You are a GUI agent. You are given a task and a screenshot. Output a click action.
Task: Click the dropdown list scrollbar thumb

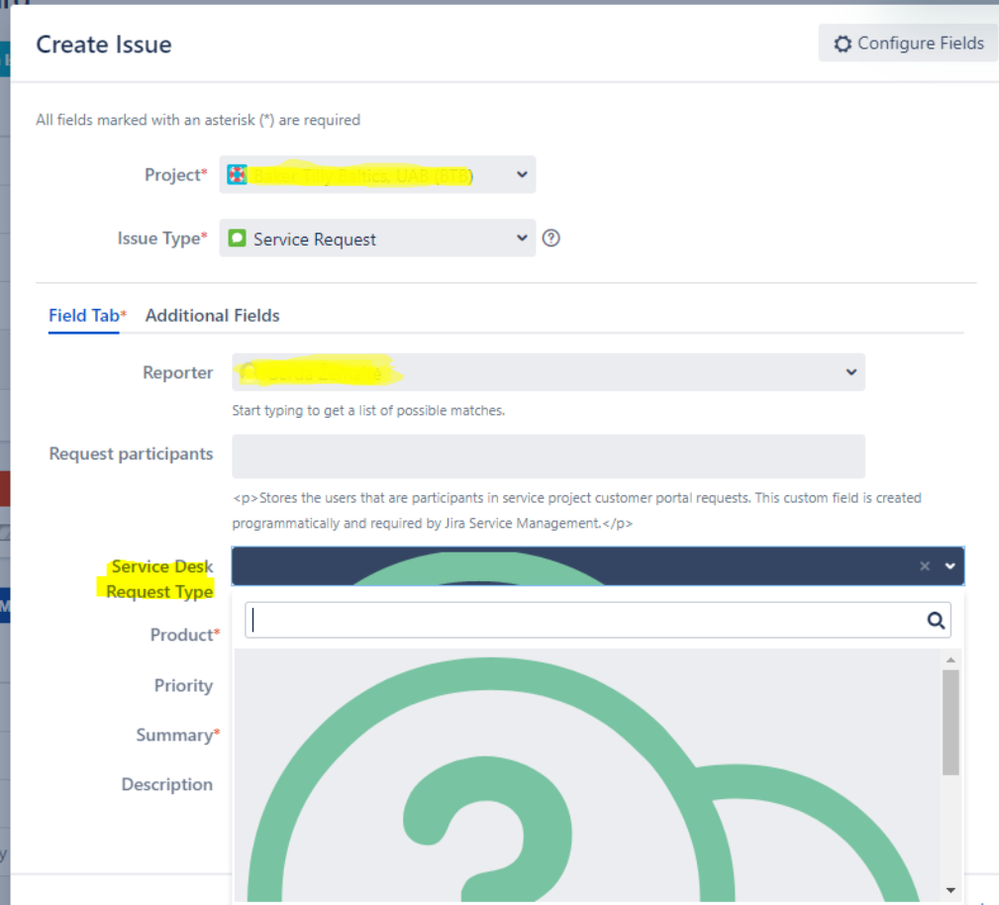(x=951, y=723)
